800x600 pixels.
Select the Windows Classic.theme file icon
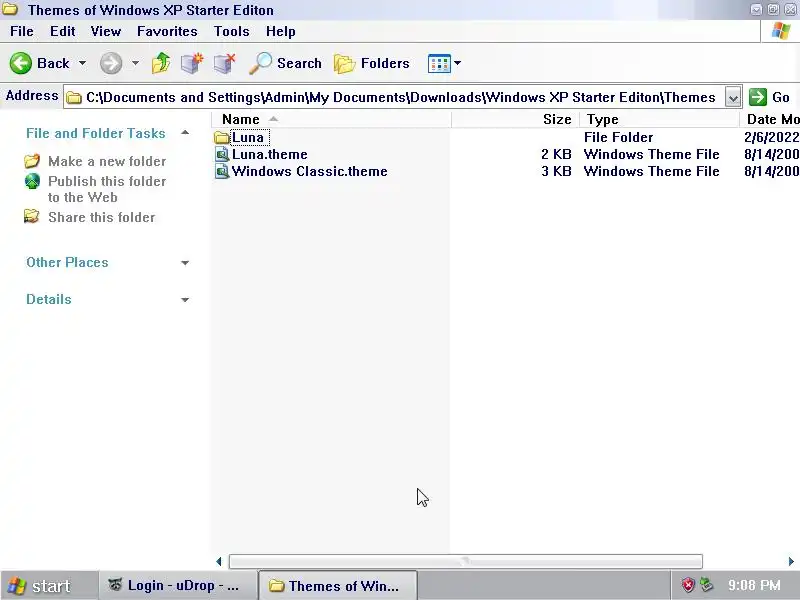point(222,171)
